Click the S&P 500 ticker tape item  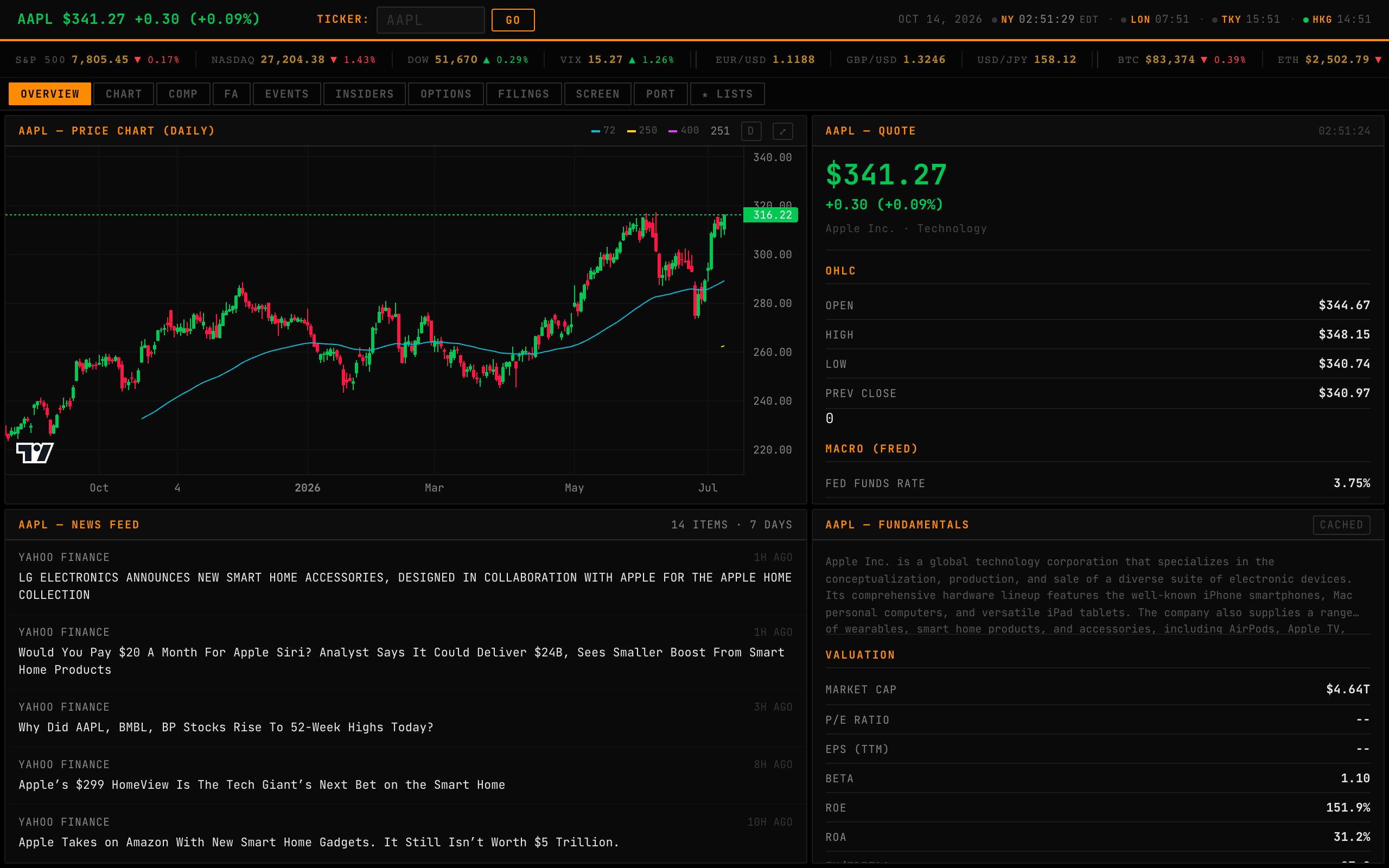pos(98,60)
